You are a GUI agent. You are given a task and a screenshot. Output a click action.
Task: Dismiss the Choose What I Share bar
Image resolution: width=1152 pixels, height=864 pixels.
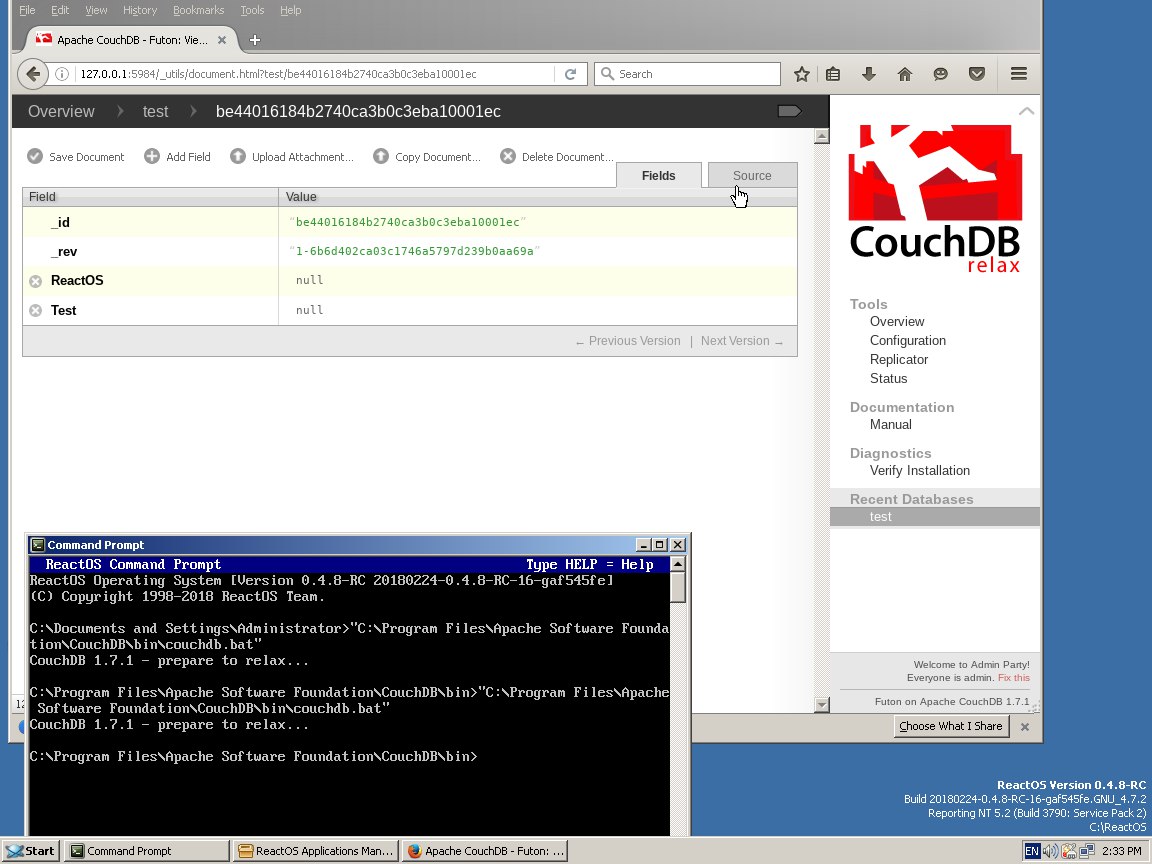(1025, 727)
